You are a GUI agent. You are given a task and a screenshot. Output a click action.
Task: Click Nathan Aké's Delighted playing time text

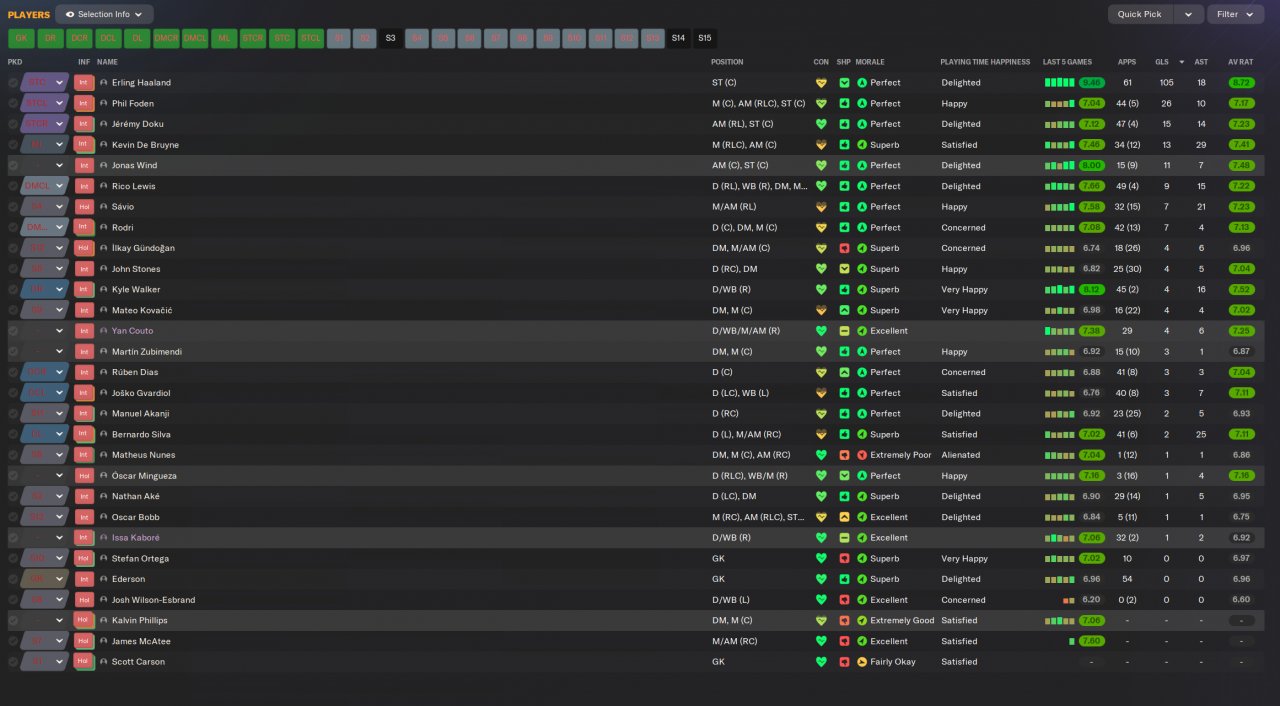point(961,496)
